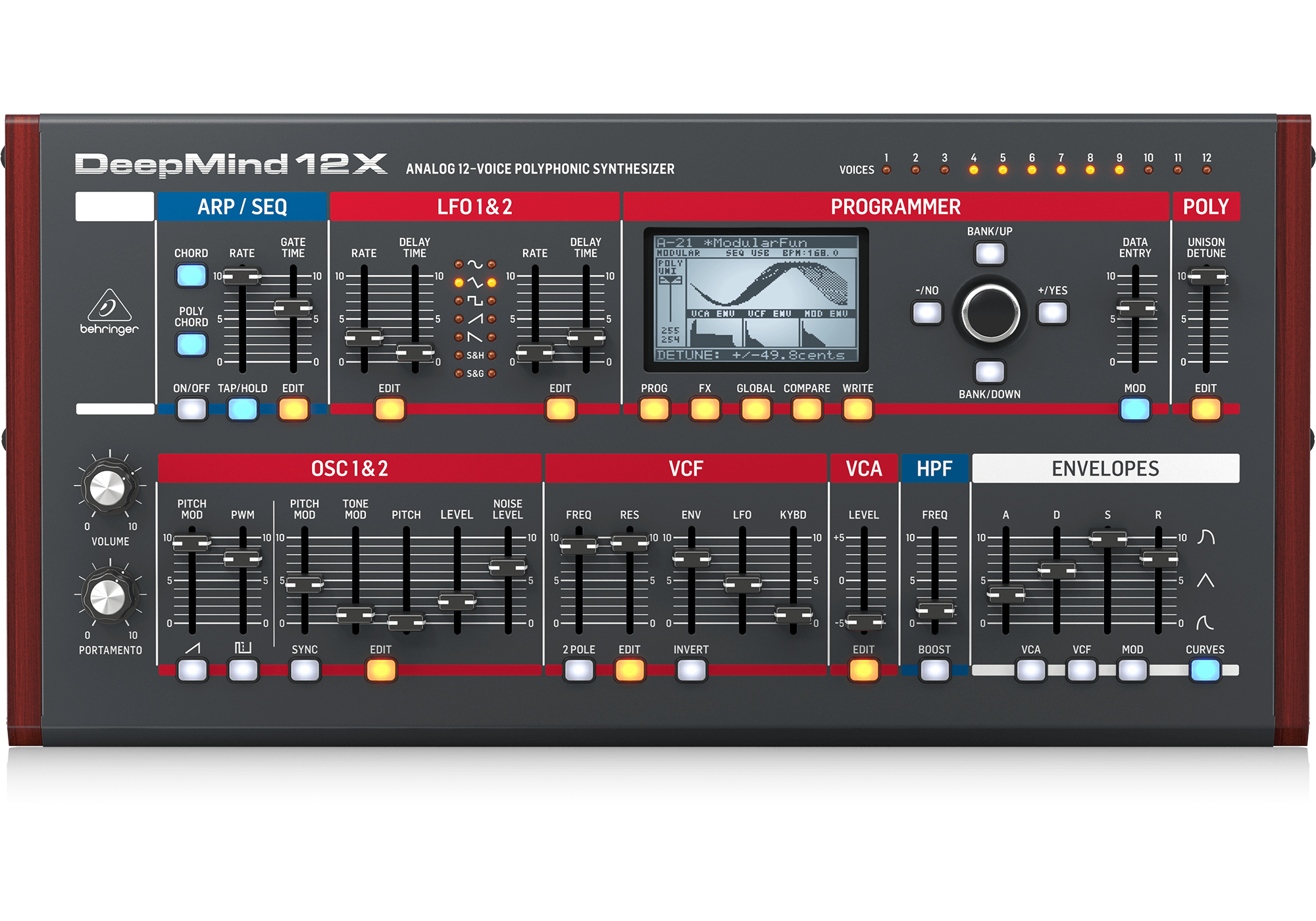Click the ramp up waveform icon
This screenshot has width=1316, height=921.
click(475, 319)
